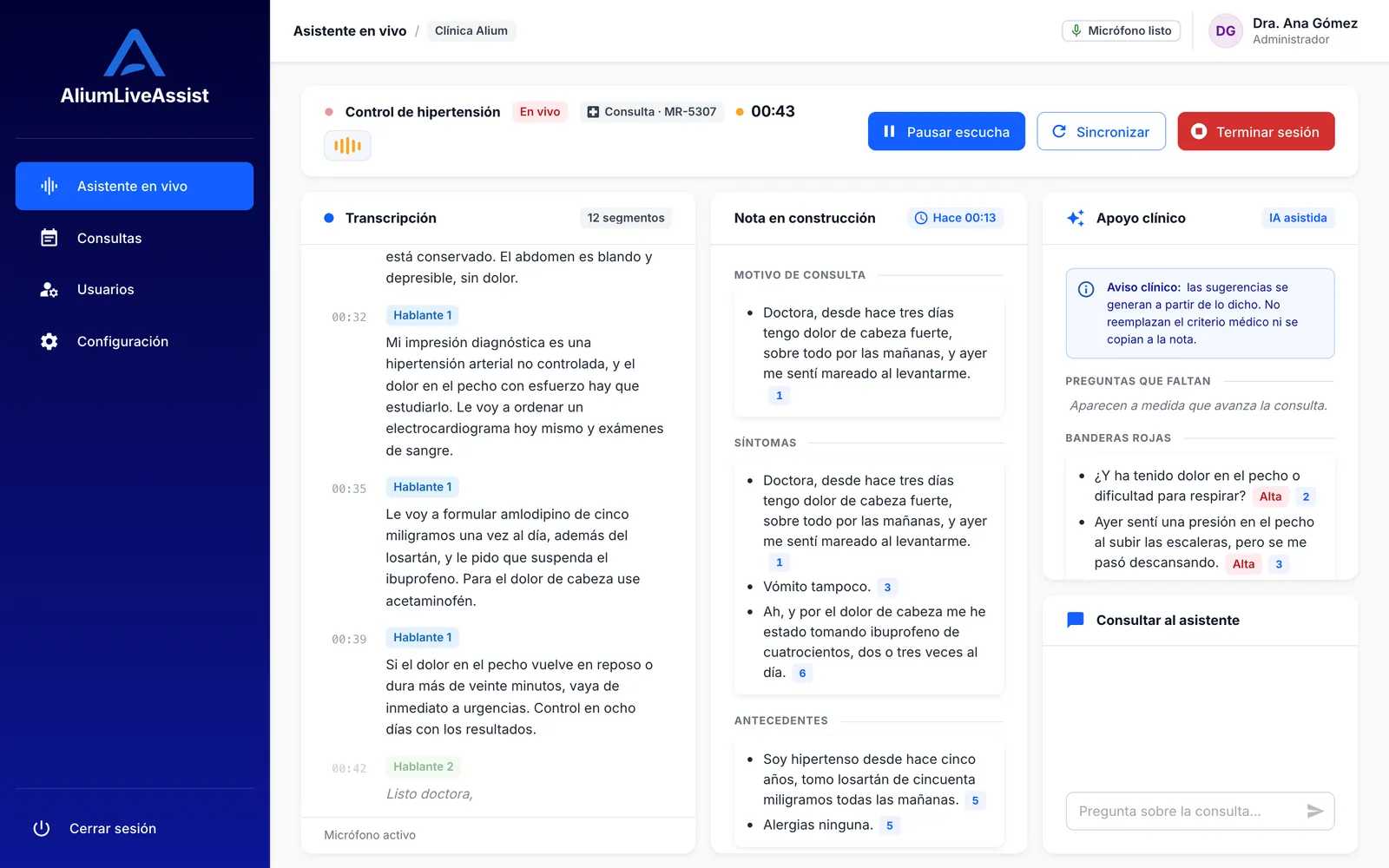Click the BANDERAS ROJAS section label

(1118, 438)
